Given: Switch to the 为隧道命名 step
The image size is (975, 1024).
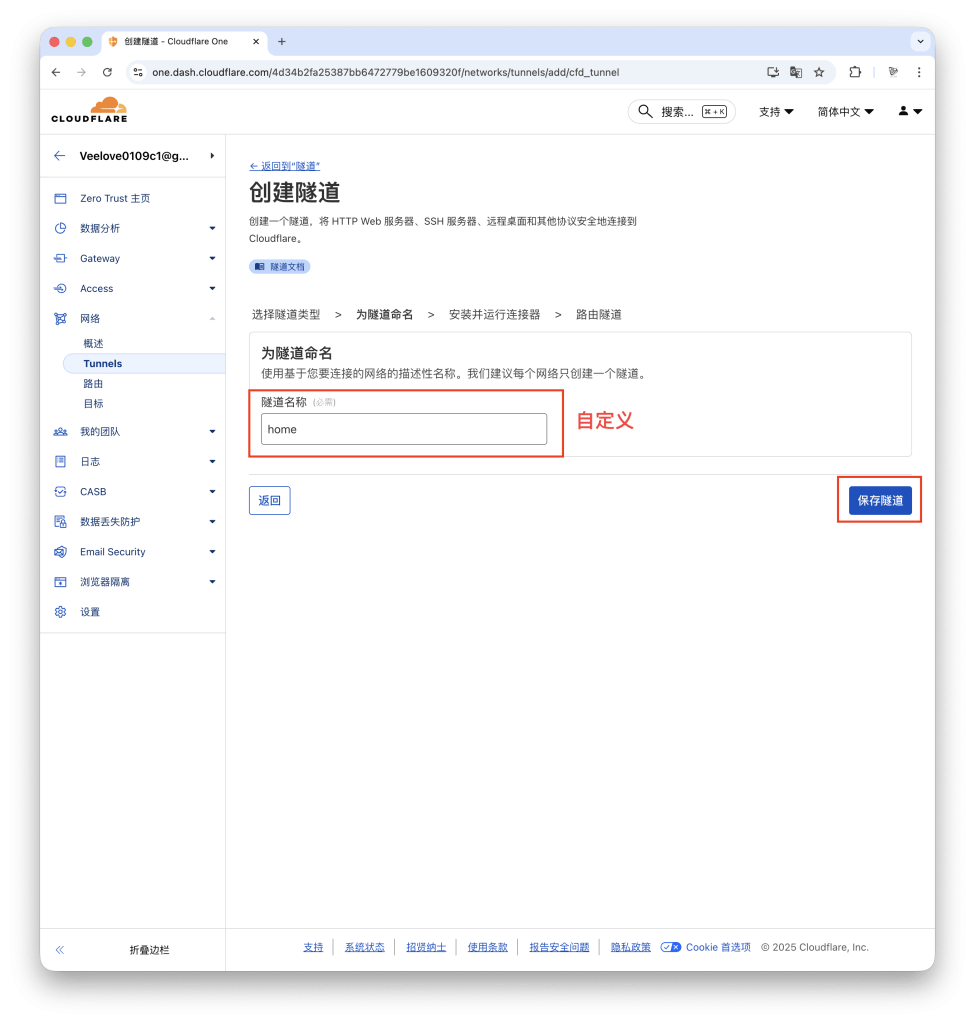Looking at the screenshot, I should pyautogui.click(x=386, y=313).
